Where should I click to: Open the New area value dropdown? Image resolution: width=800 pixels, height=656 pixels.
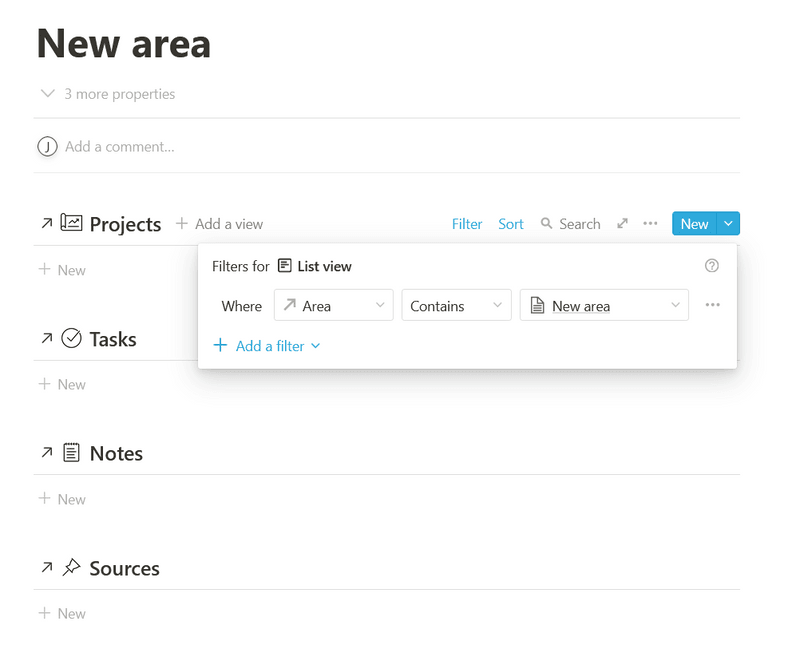(604, 306)
